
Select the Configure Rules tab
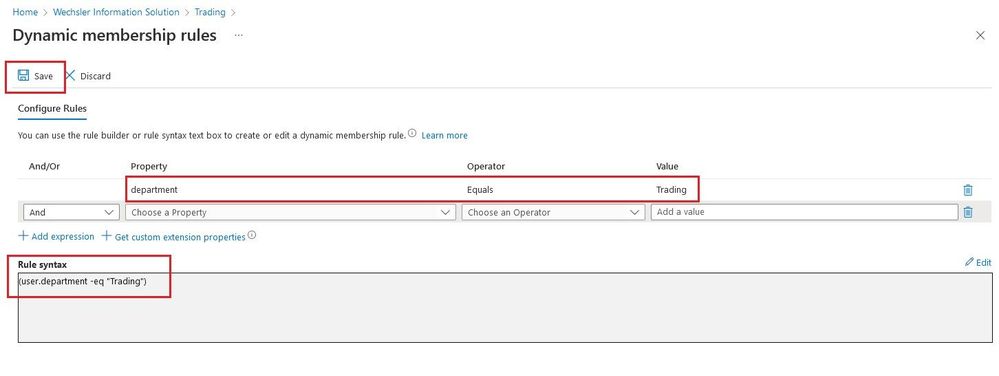(52, 109)
